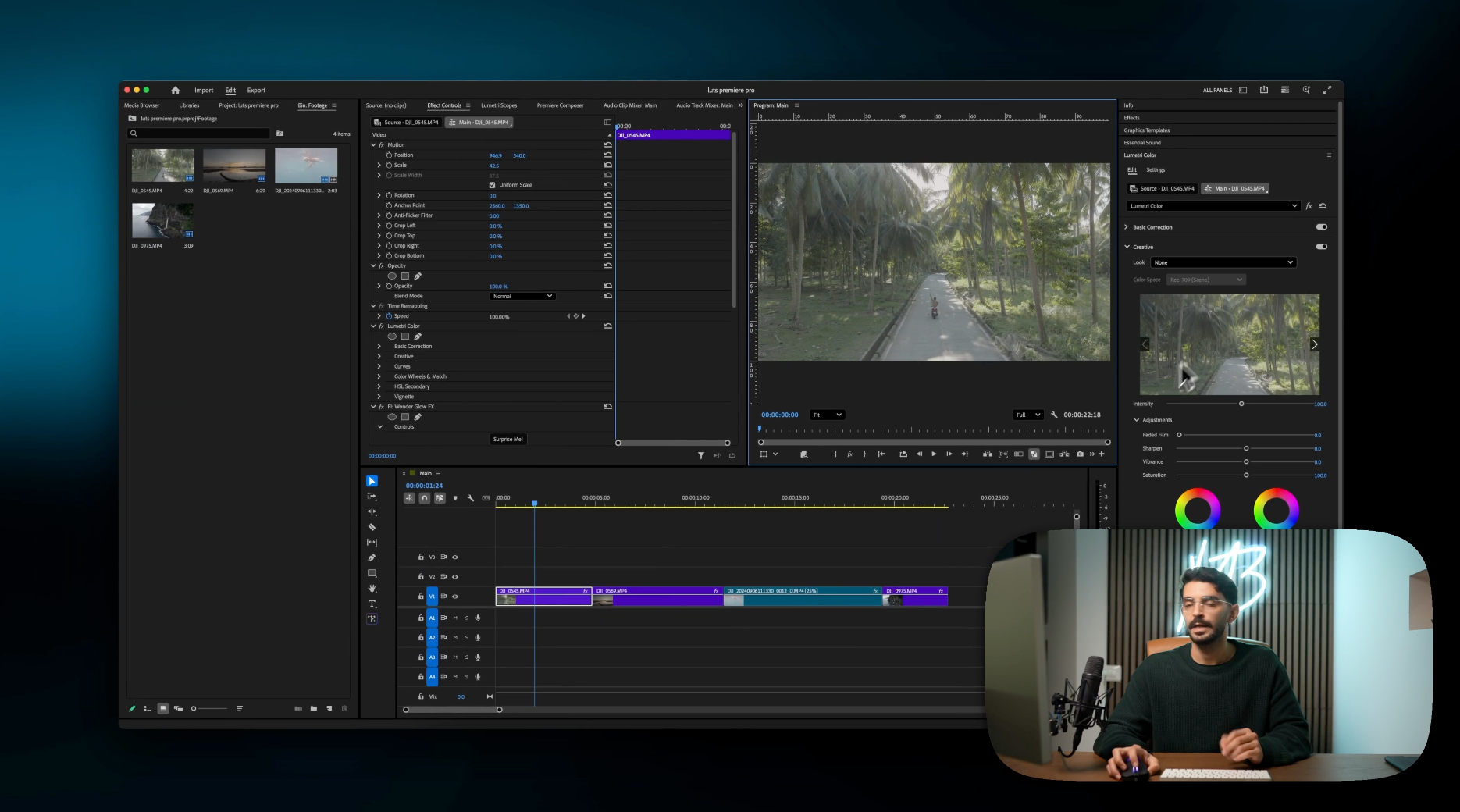
Task: Switch to the Export tab
Action: click(x=256, y=91)
